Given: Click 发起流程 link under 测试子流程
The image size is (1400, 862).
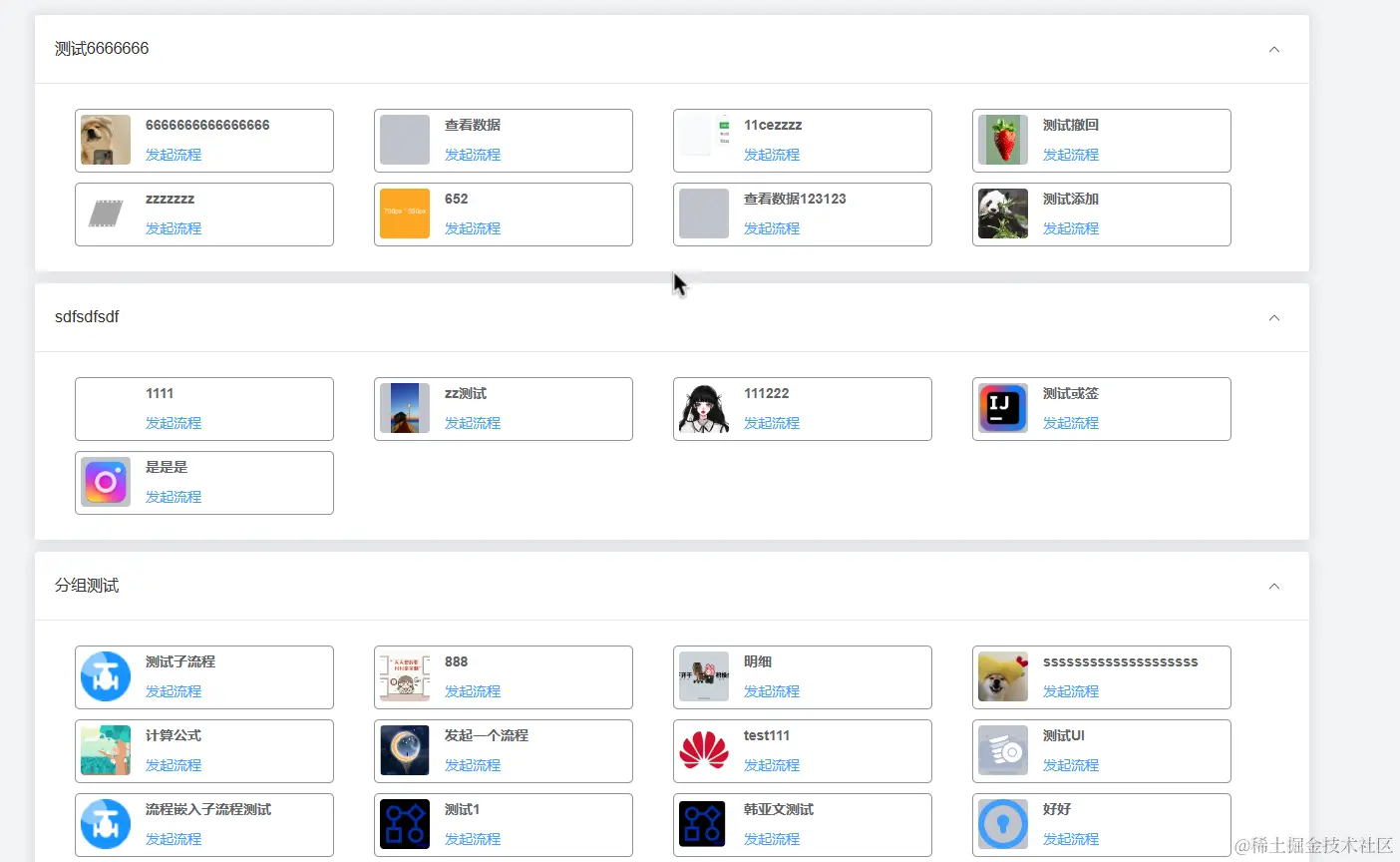Looking at the screenshot, I should click(x=174, y=691).
